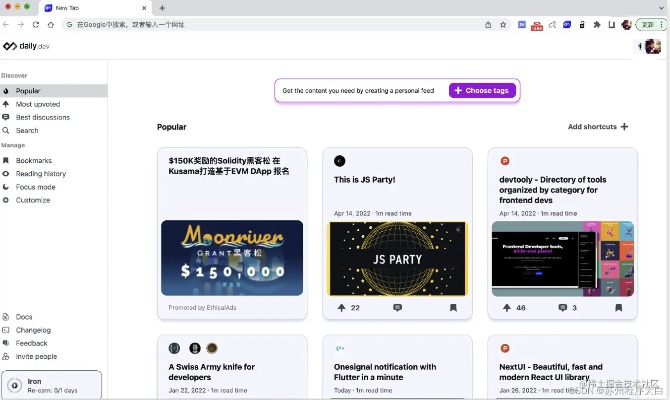Viewport: 670px width, 400px height.
Task: Open user profile avatar top right
Action: 652,46
